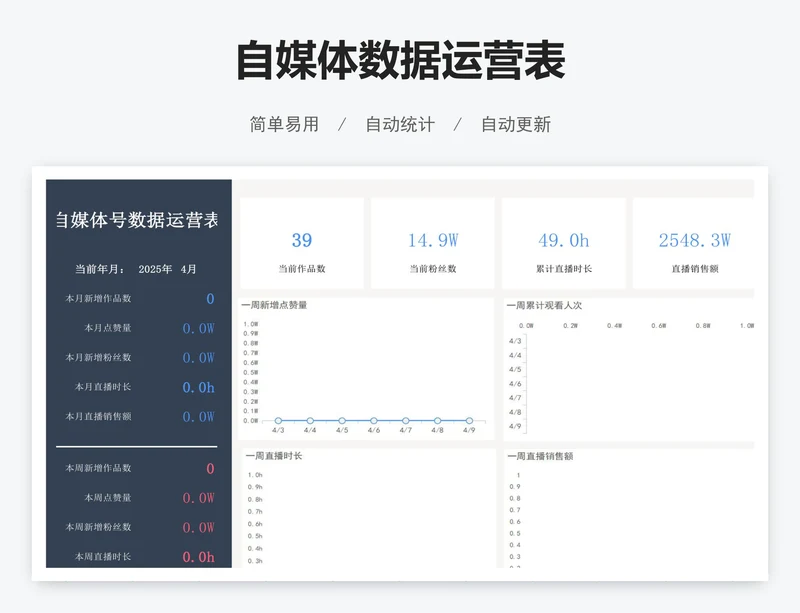Click the 本月直播时长 label
The height and width of the screenshot is (613, 800).
(103, 387)
